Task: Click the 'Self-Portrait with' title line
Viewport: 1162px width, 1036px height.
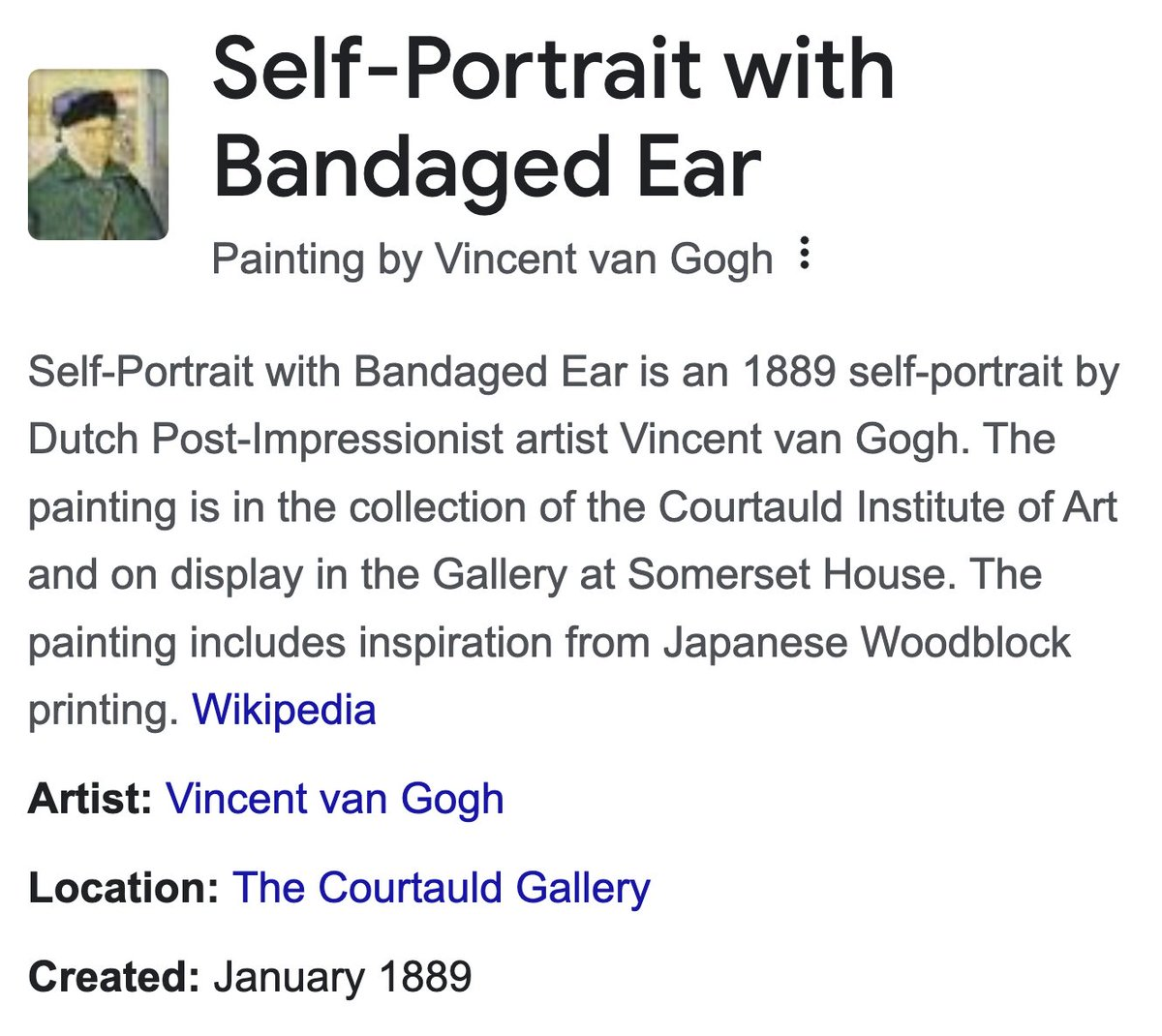Action: (553, 68)
